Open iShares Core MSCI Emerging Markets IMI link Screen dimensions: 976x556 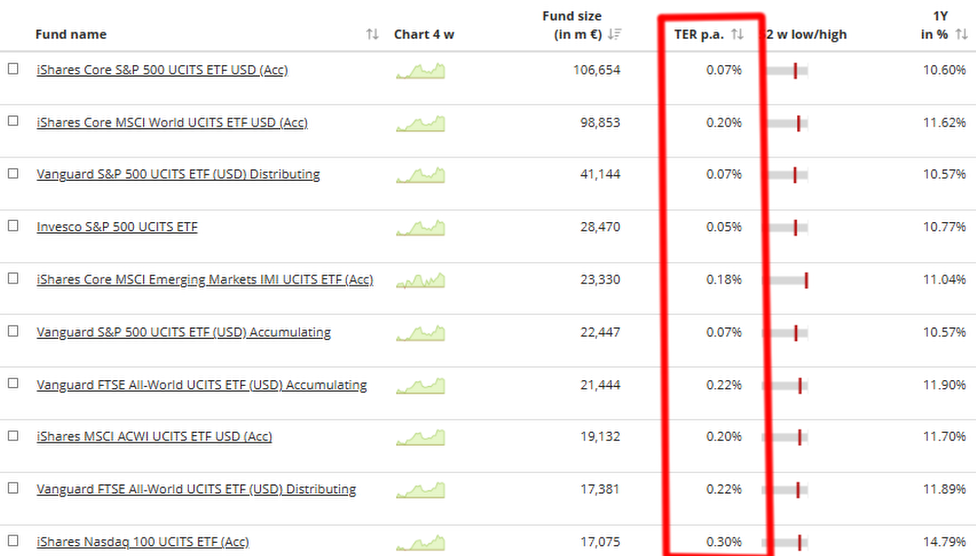coord(204,280)
